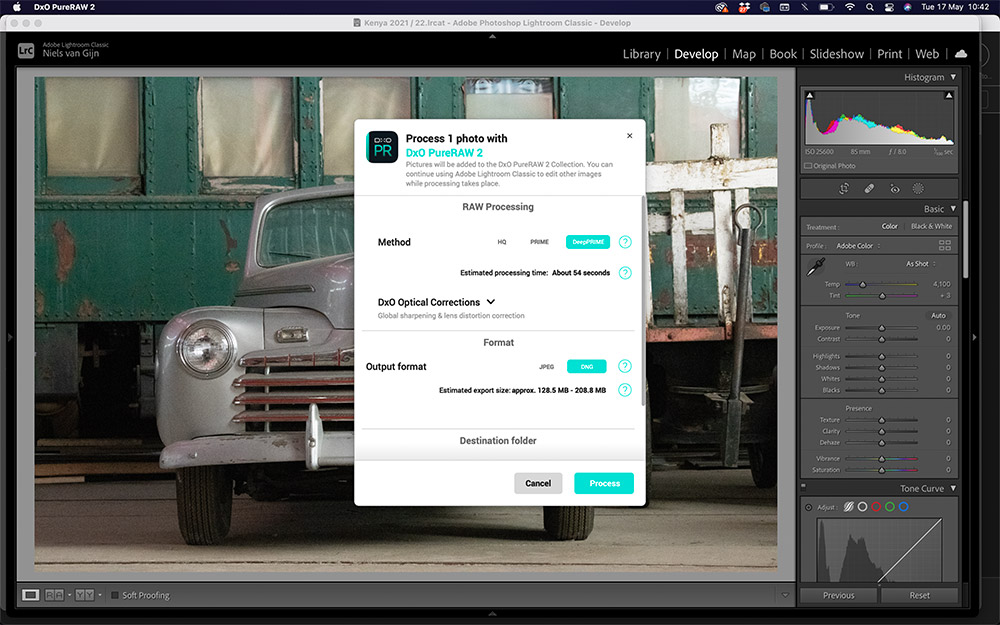Switch to the Print module

point(890,54)
